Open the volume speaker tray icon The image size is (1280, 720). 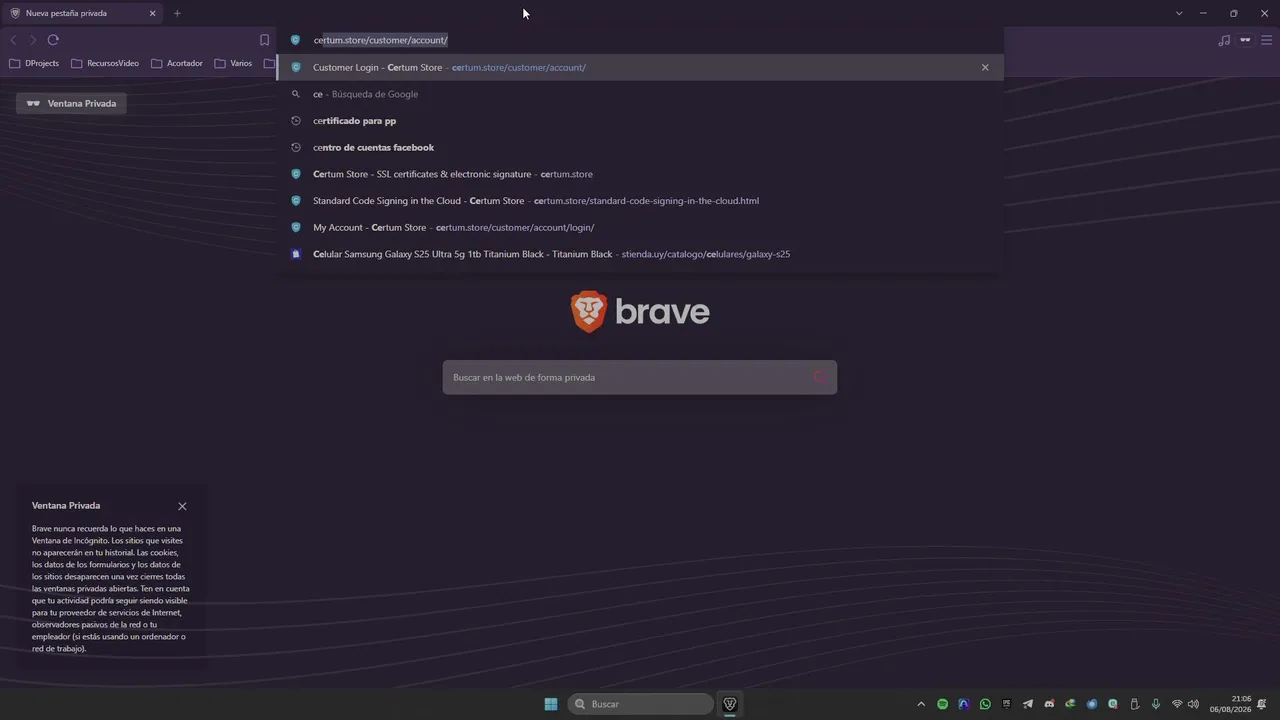tap(1193, 704)
